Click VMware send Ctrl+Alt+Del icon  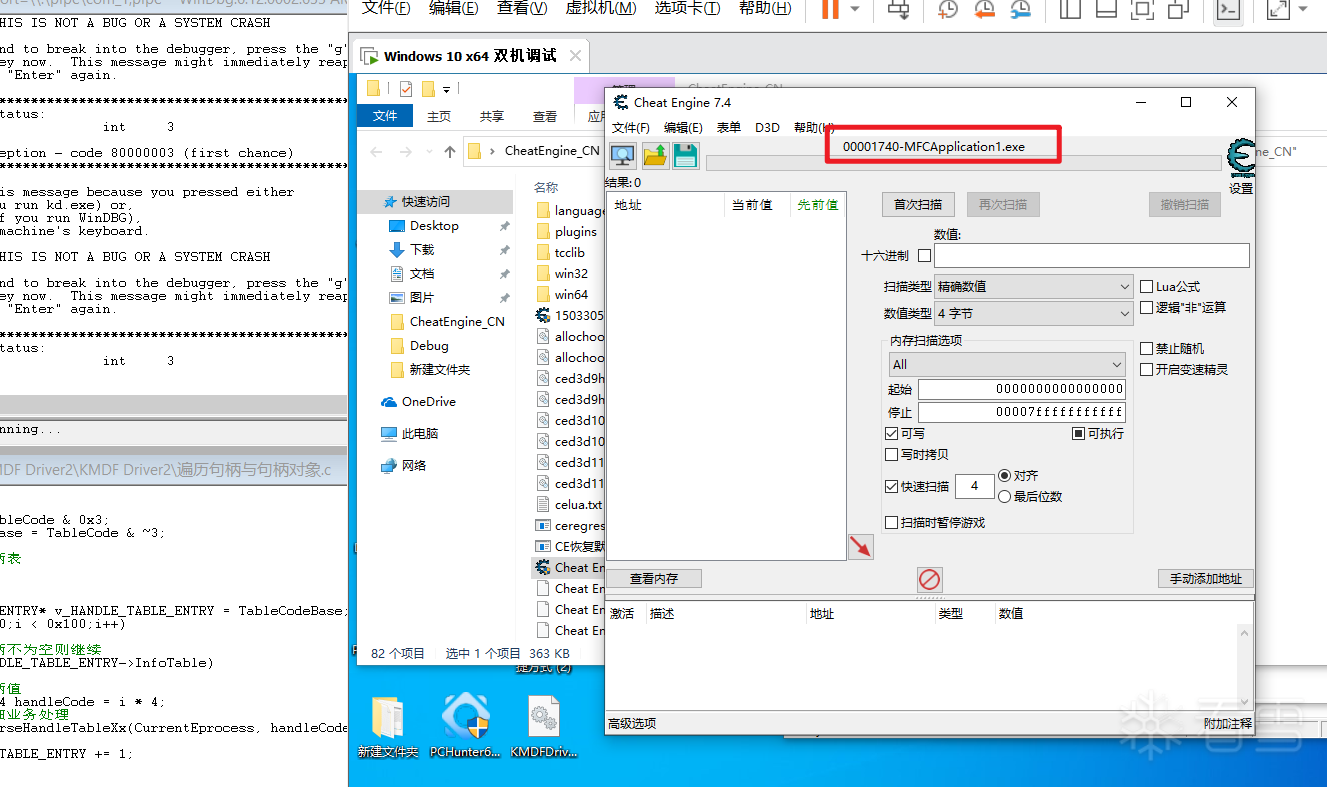pyautogui.click(x=899, y=10)
